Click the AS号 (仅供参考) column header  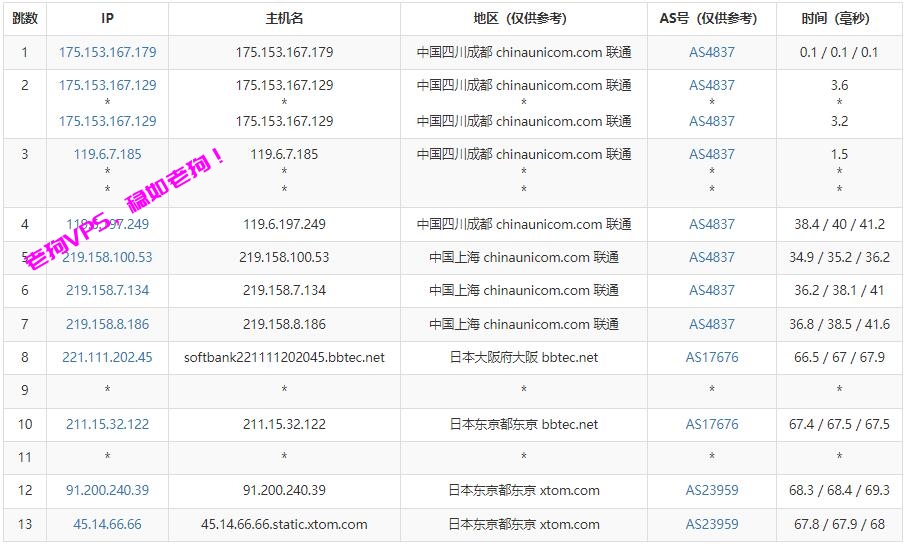(x=711, y=18)
